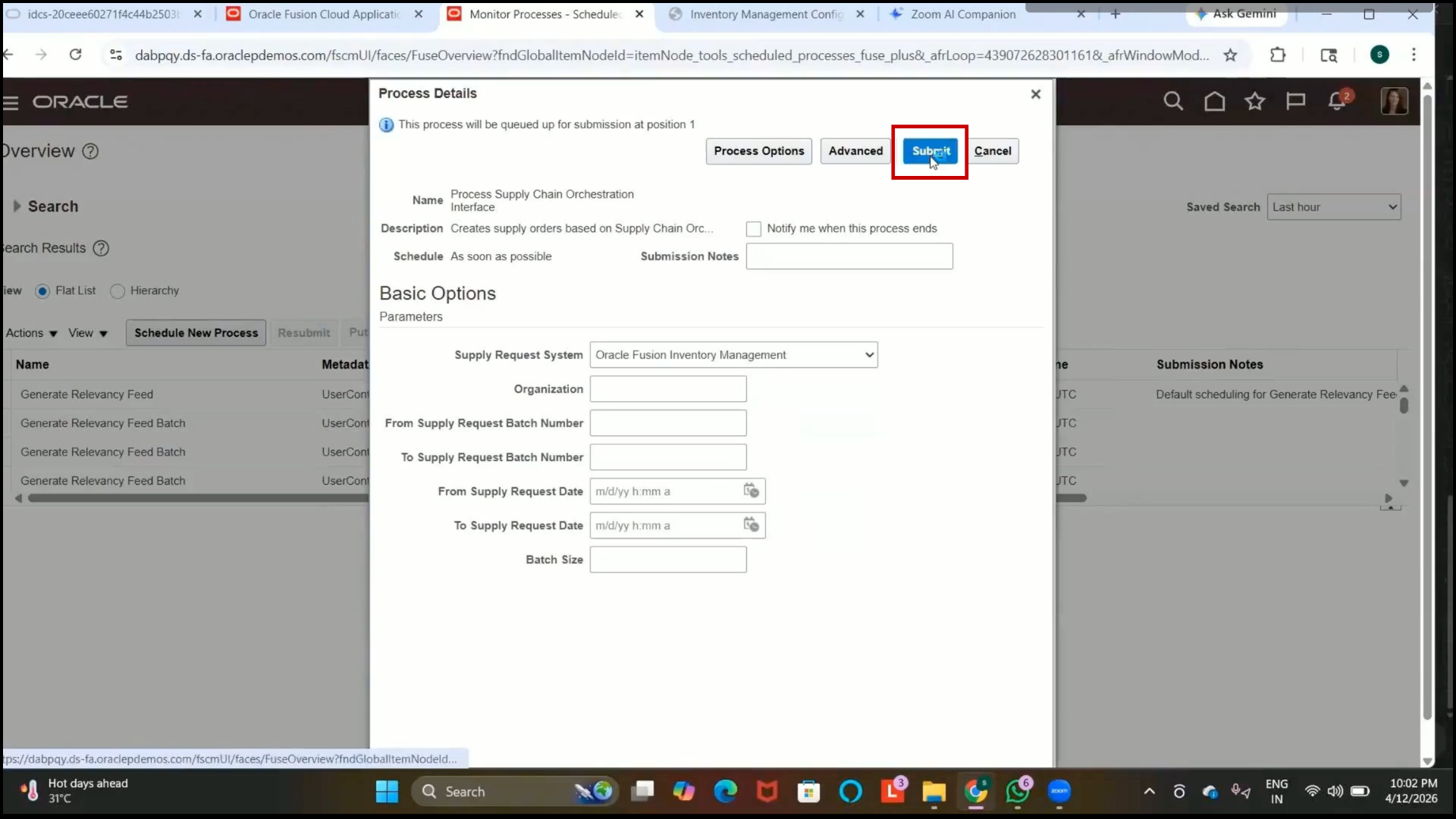The width and height of the screenshot is (1456, 819).
Task: Open Microsoft Edge from the taskbar
Action: (x=725, y=791)
